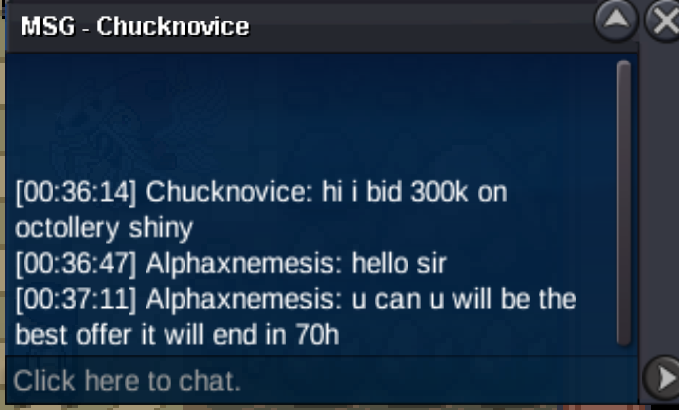The height and width of the screenshot is (410, 679).
Task: Click 'hi i bid' text in first message
Action: pyautogui.click(x=362, y=191)
